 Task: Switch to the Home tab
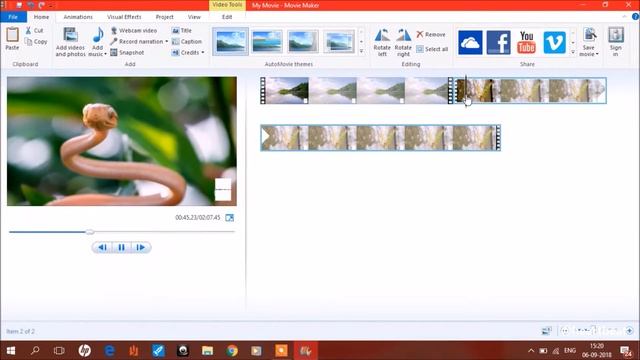pos(41,17)
